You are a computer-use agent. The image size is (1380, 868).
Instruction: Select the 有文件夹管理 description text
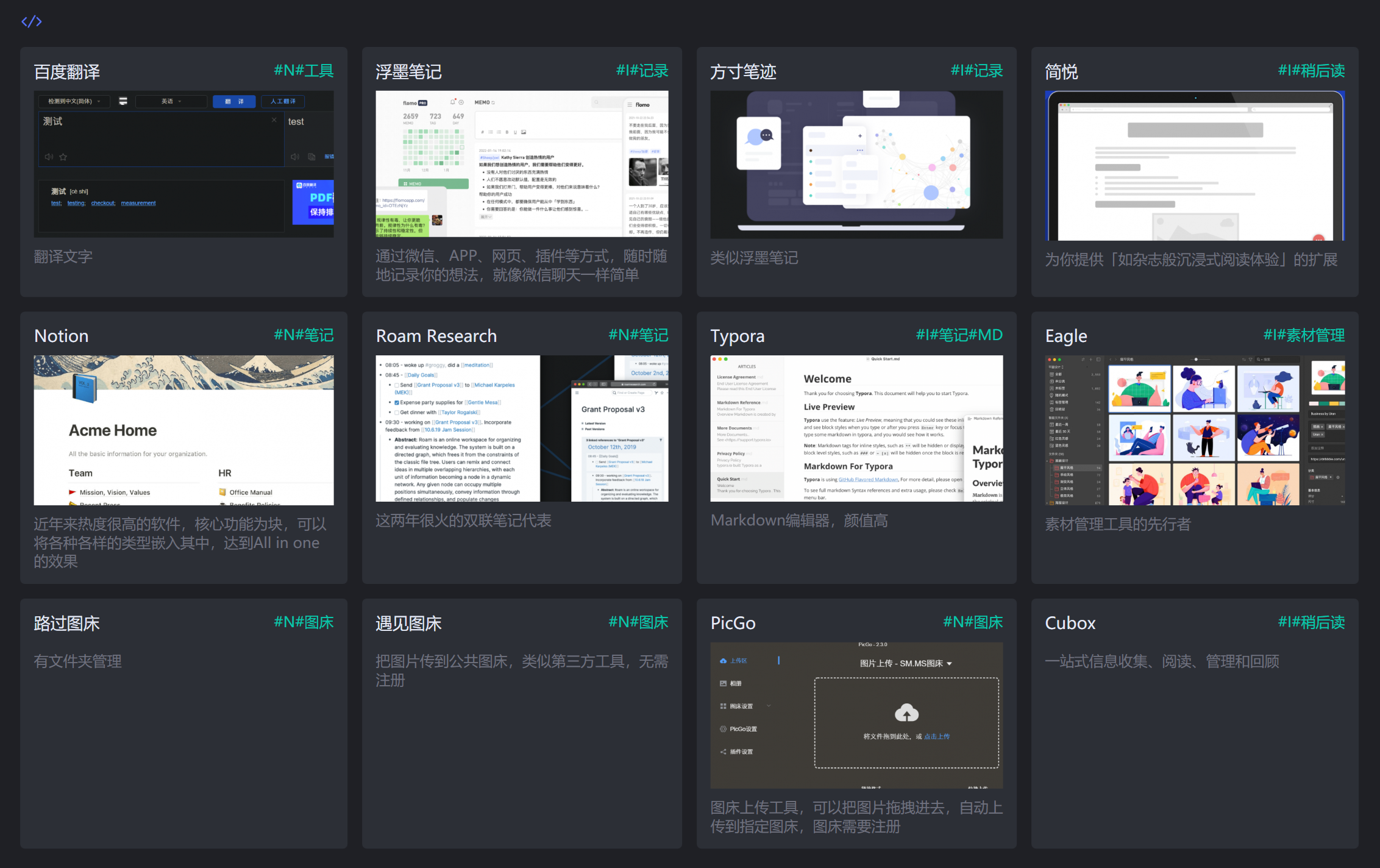click(x=78, y=661)
